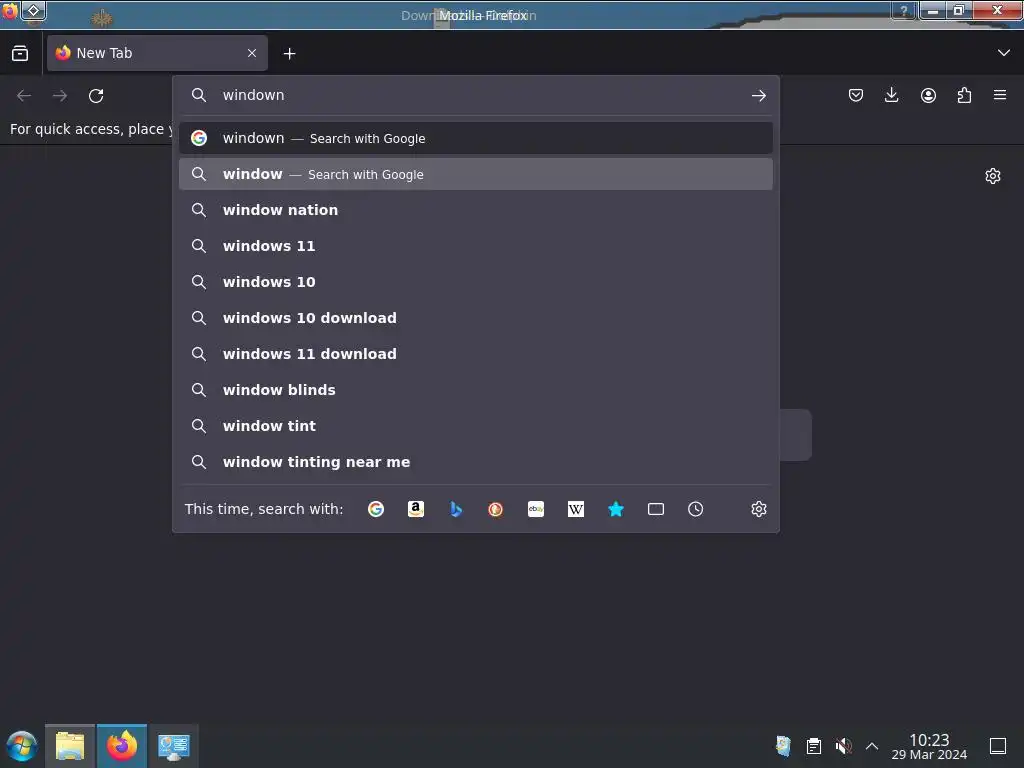Expand the list all tabs chevron
Screen dimensions: 1024x768
(1004, 53)
